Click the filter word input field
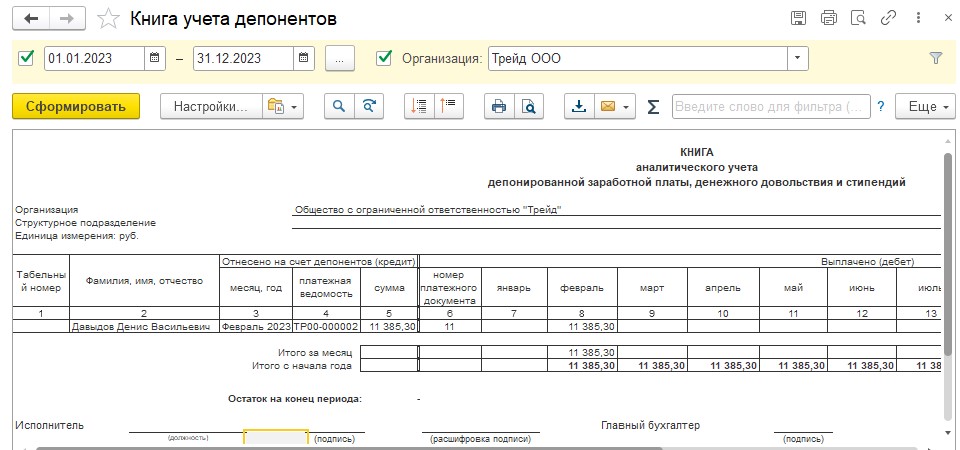The width and height of the screenshot is (960, 450). (771, 106)
